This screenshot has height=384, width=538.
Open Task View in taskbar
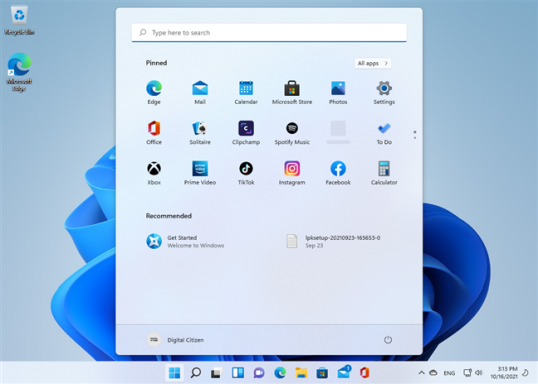click(x=217, y=373)
